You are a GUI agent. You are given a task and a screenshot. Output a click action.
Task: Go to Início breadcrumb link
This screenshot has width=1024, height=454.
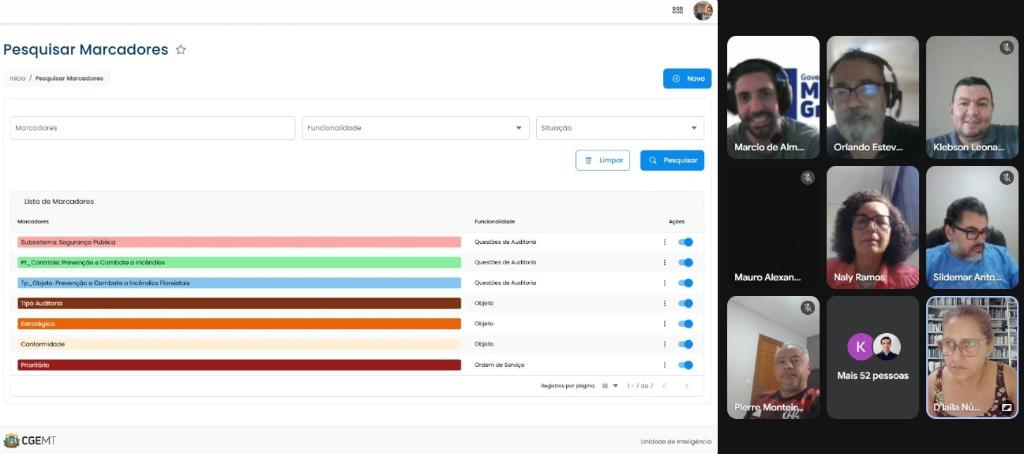[x=17, y=78]
